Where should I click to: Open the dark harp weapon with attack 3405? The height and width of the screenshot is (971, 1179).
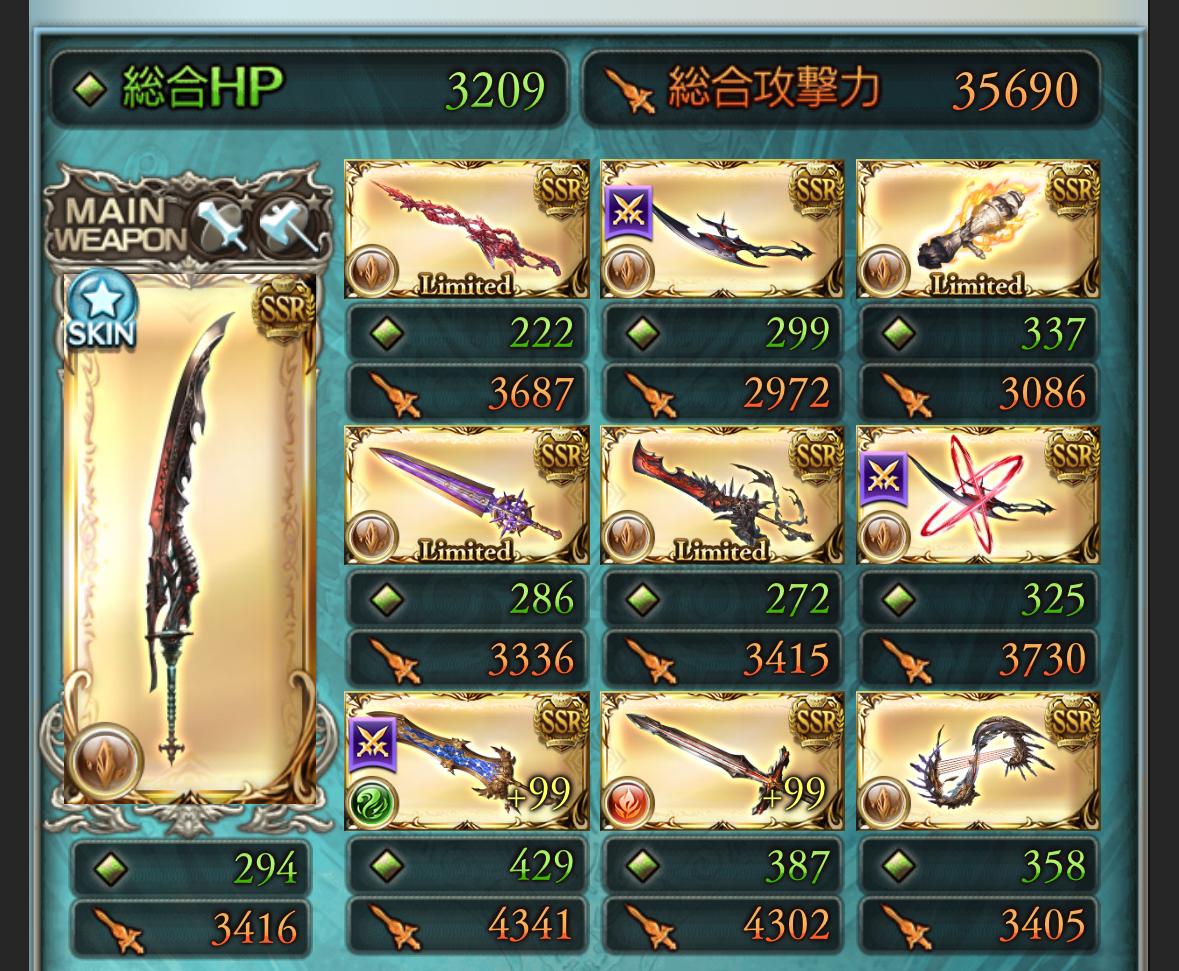click(977, 761)
